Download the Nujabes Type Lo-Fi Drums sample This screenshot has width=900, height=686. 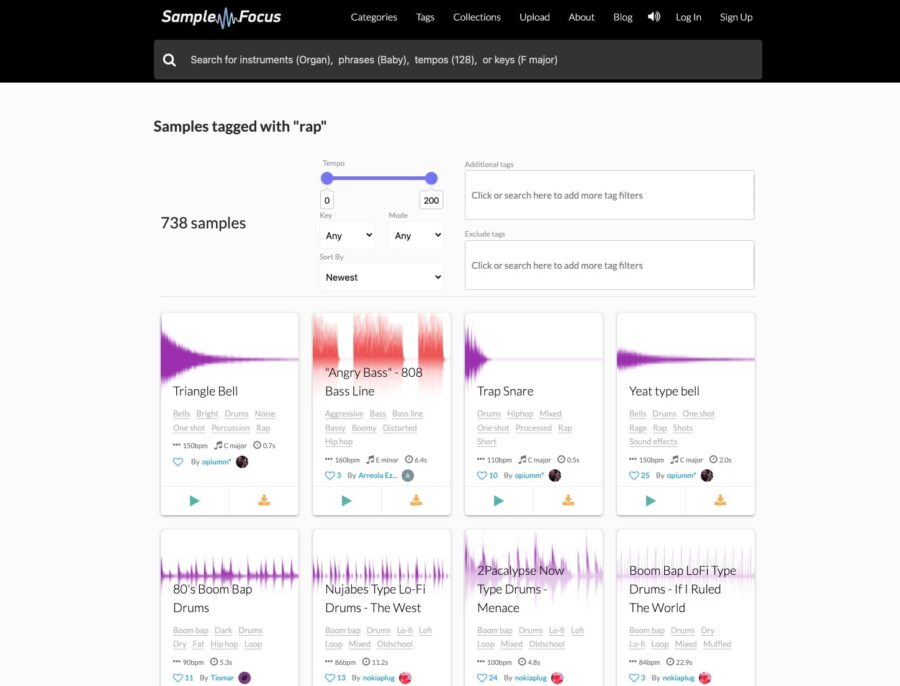(416, 684)
